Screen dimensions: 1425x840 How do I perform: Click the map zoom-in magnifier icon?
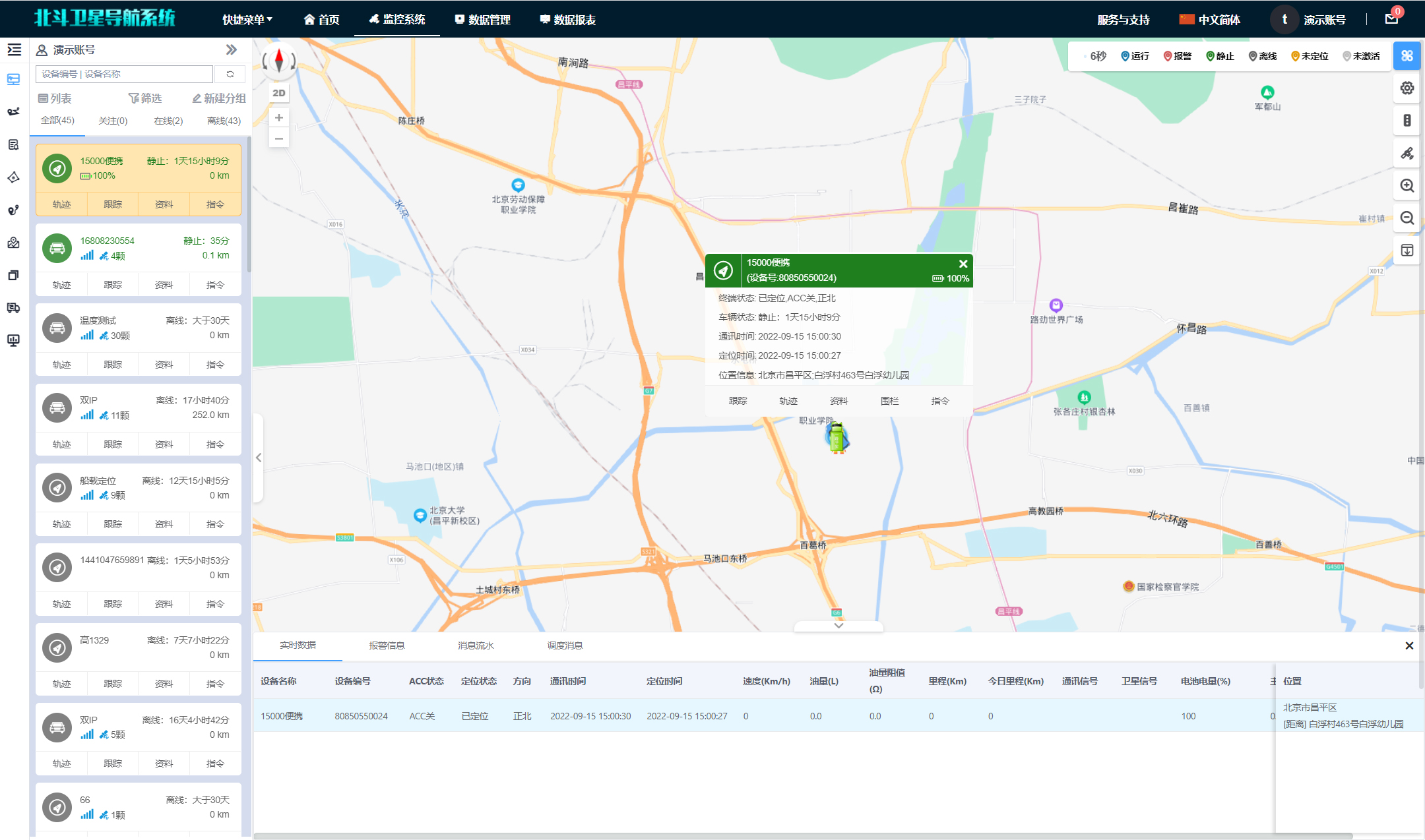pyautogui.click(x=1407, y=185)
